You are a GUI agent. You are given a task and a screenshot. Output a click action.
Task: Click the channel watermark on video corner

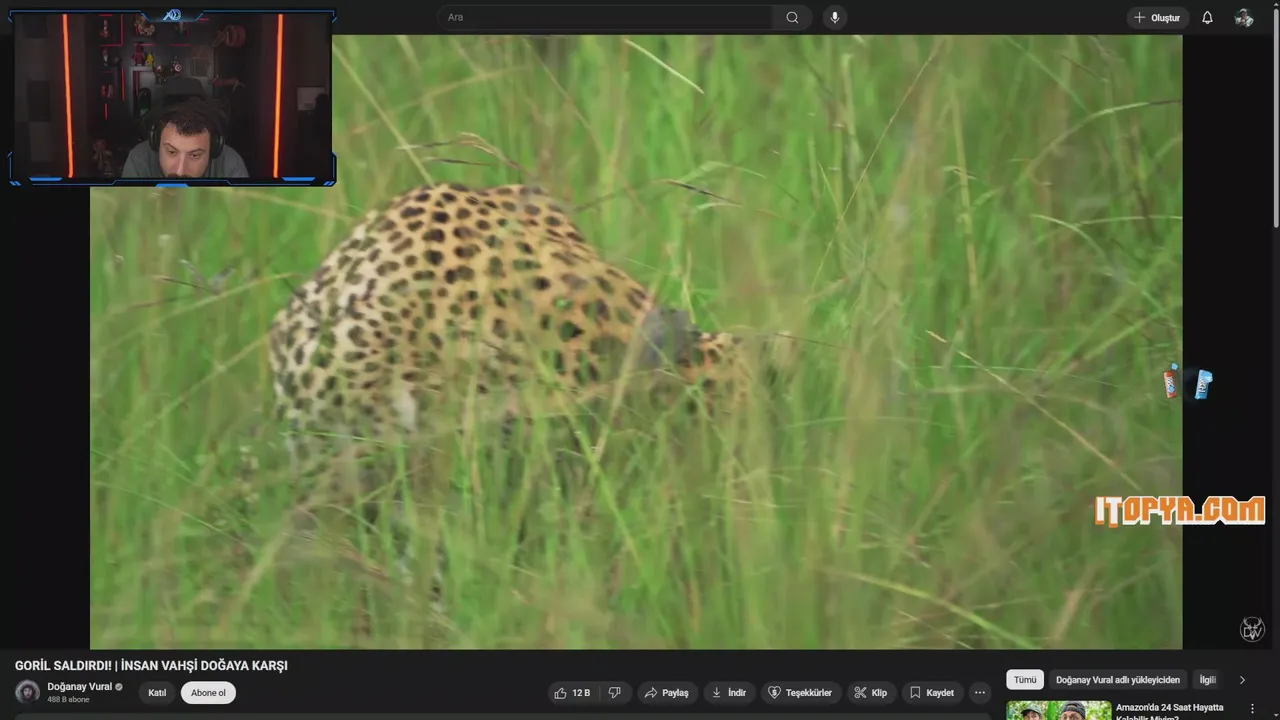1252,629
